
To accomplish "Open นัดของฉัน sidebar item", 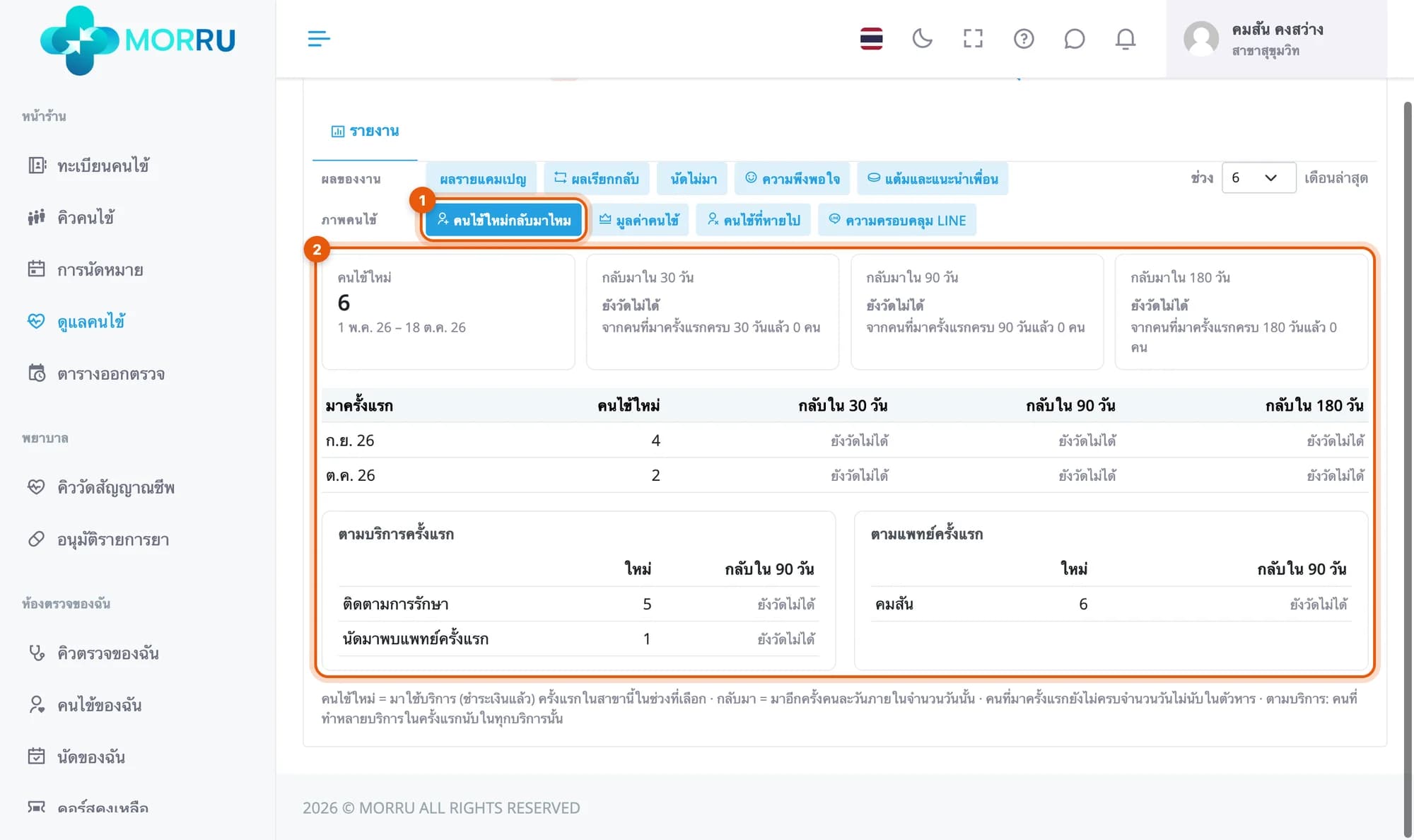I will click(76, 757).
